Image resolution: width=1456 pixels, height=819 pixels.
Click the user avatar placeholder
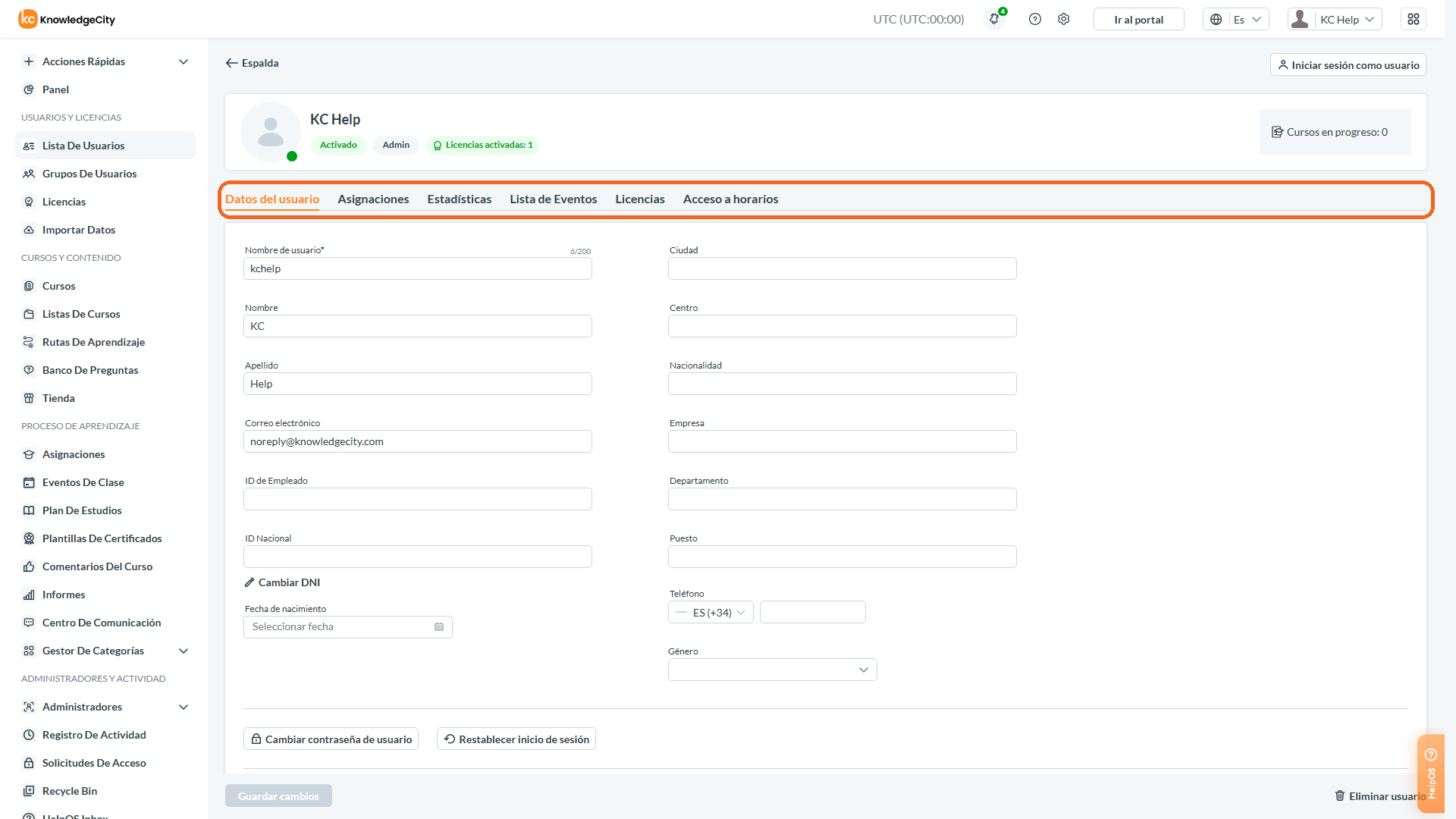click(271, 132)
